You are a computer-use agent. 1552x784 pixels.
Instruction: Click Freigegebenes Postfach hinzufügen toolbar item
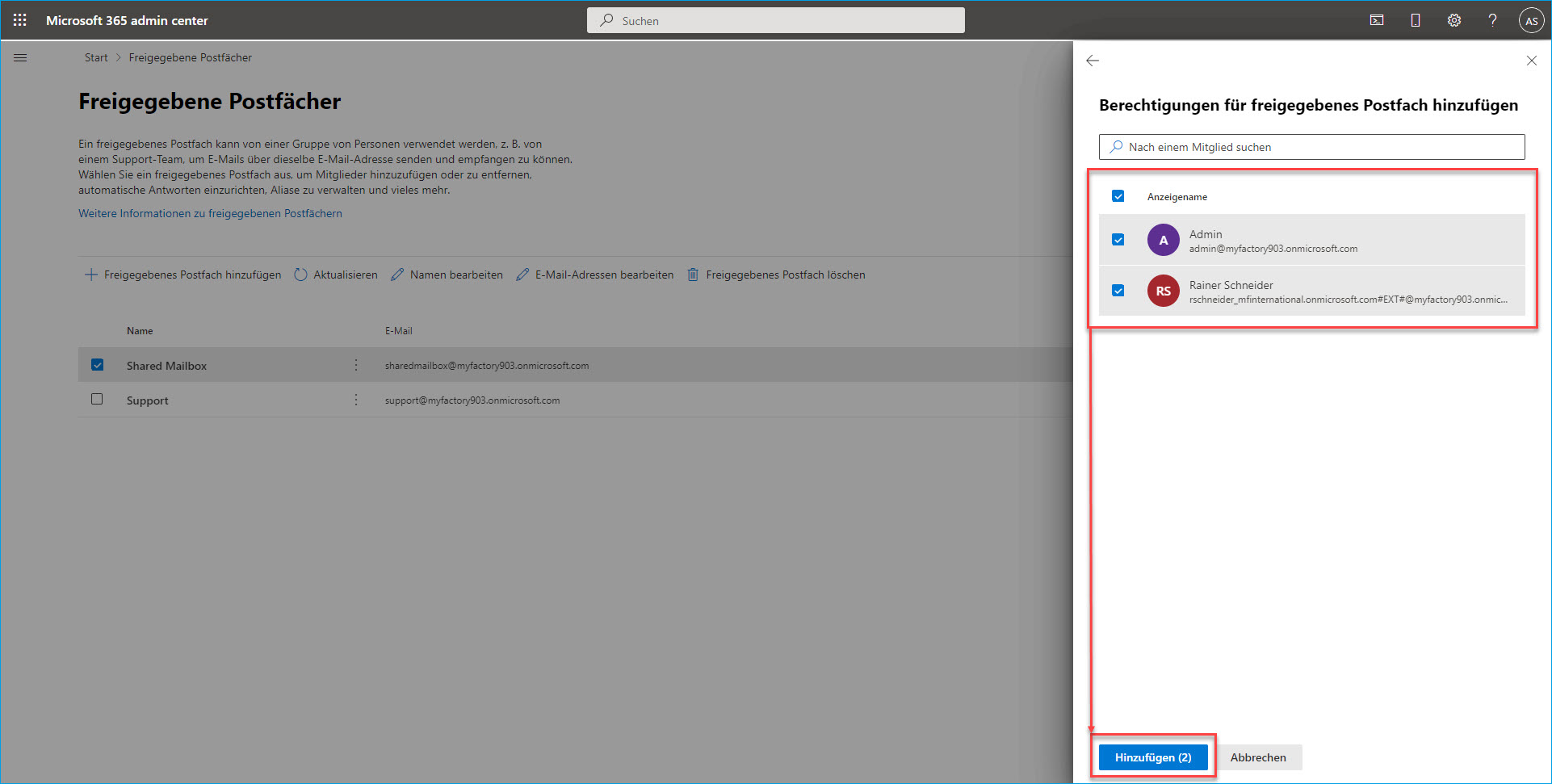(183, 275)
